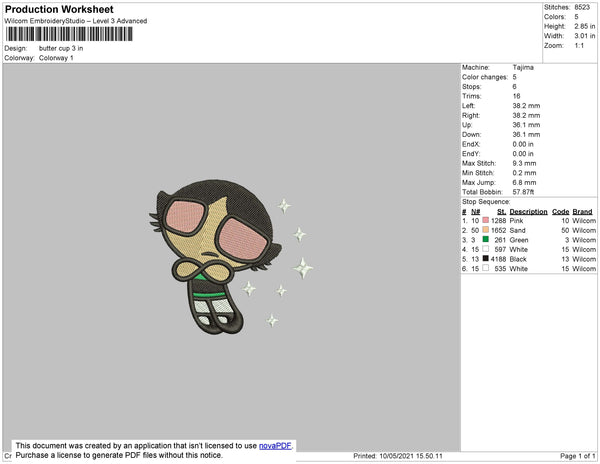Select stitch count '261' in Green row
600x464 pixels.
coord(501,240)
